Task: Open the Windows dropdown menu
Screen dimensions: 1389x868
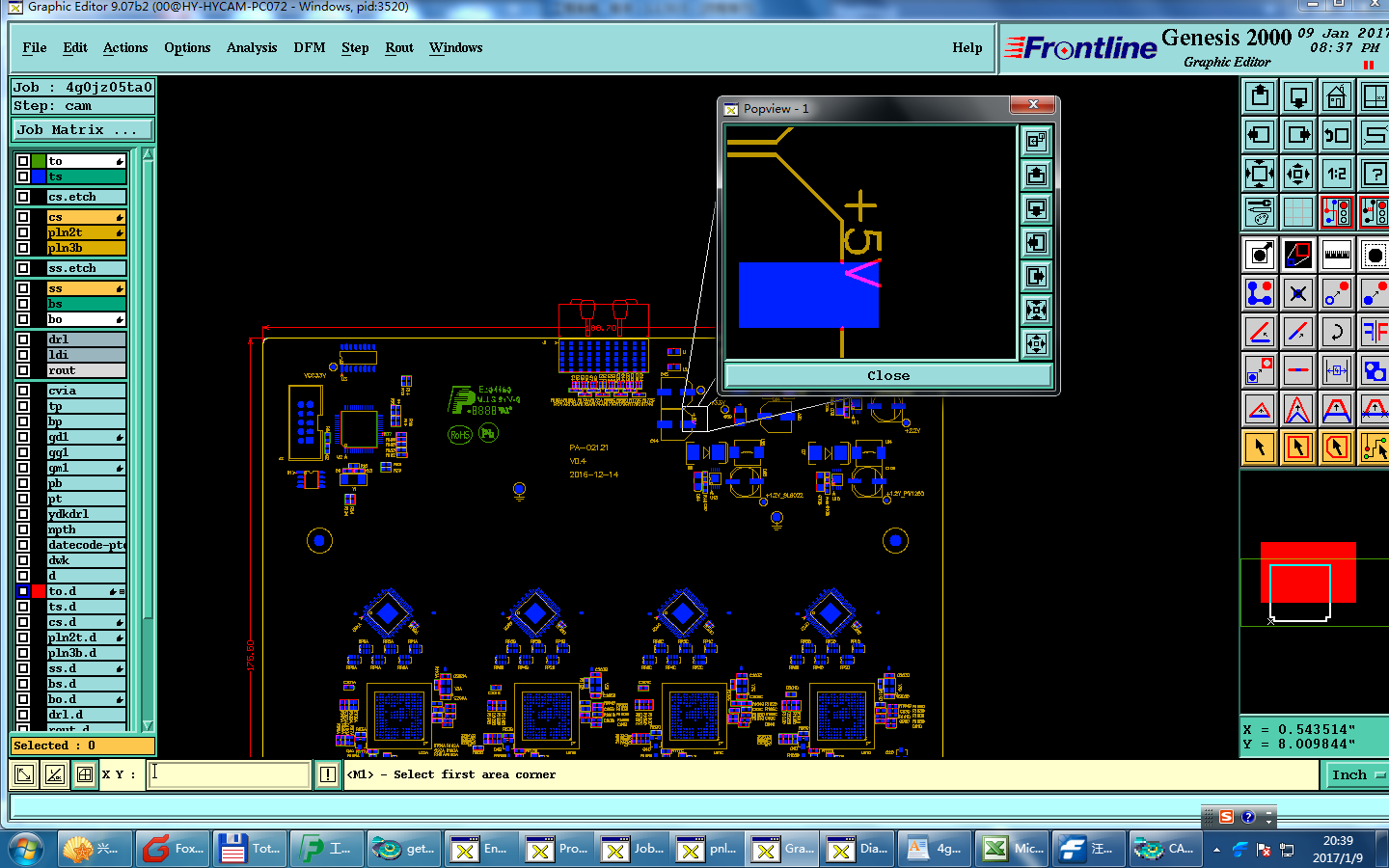Action: tap(456, 47)
